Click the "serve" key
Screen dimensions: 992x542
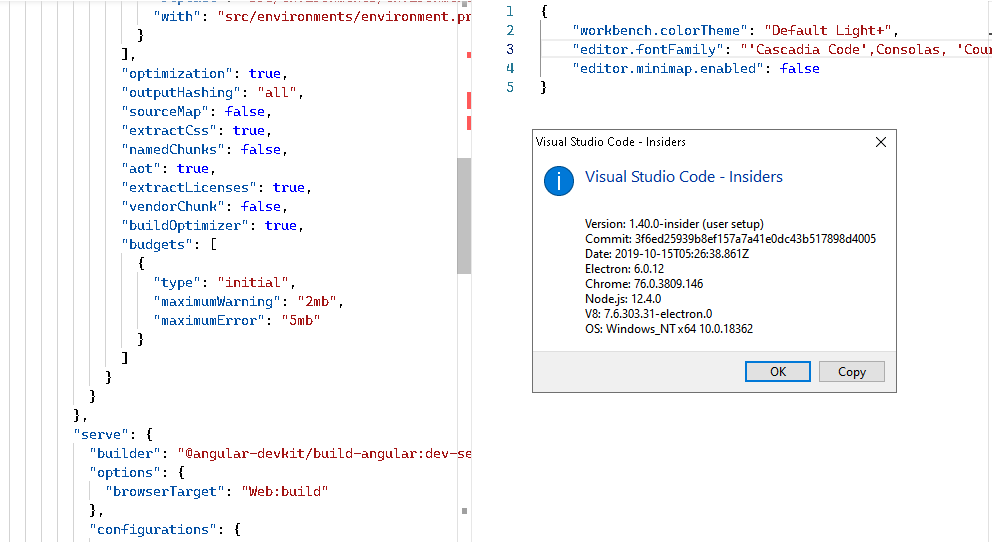101,434
